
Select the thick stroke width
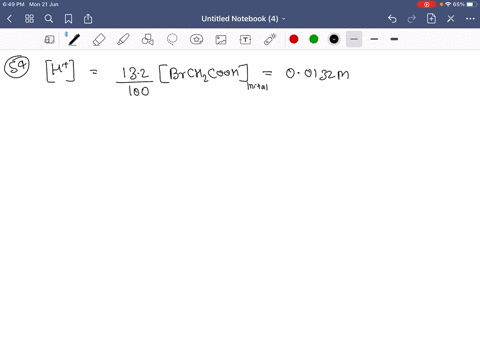pos(394,39)
